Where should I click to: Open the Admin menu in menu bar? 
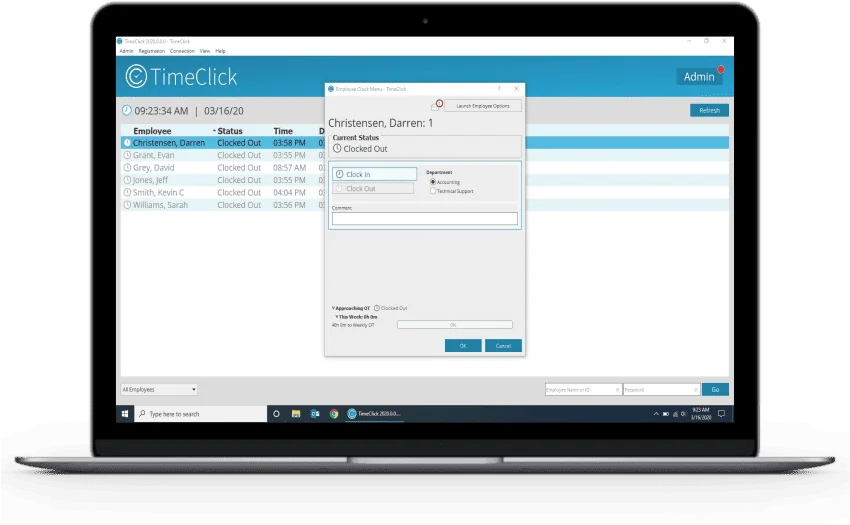coord(126,51)
